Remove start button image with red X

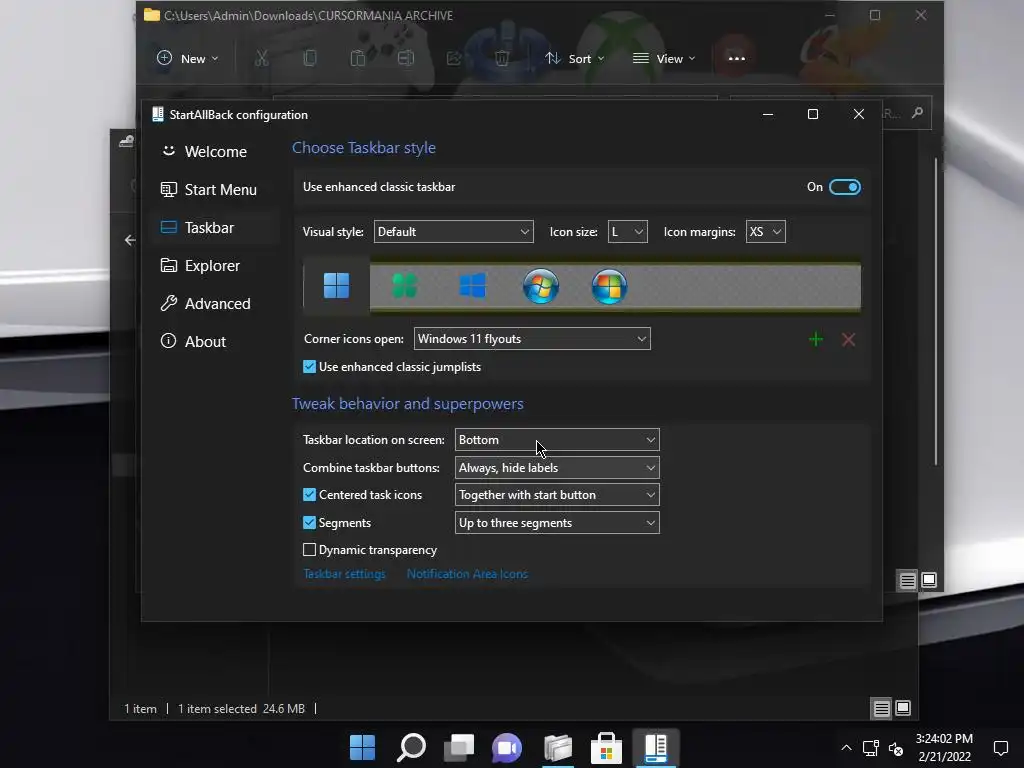tap(848, 339)
